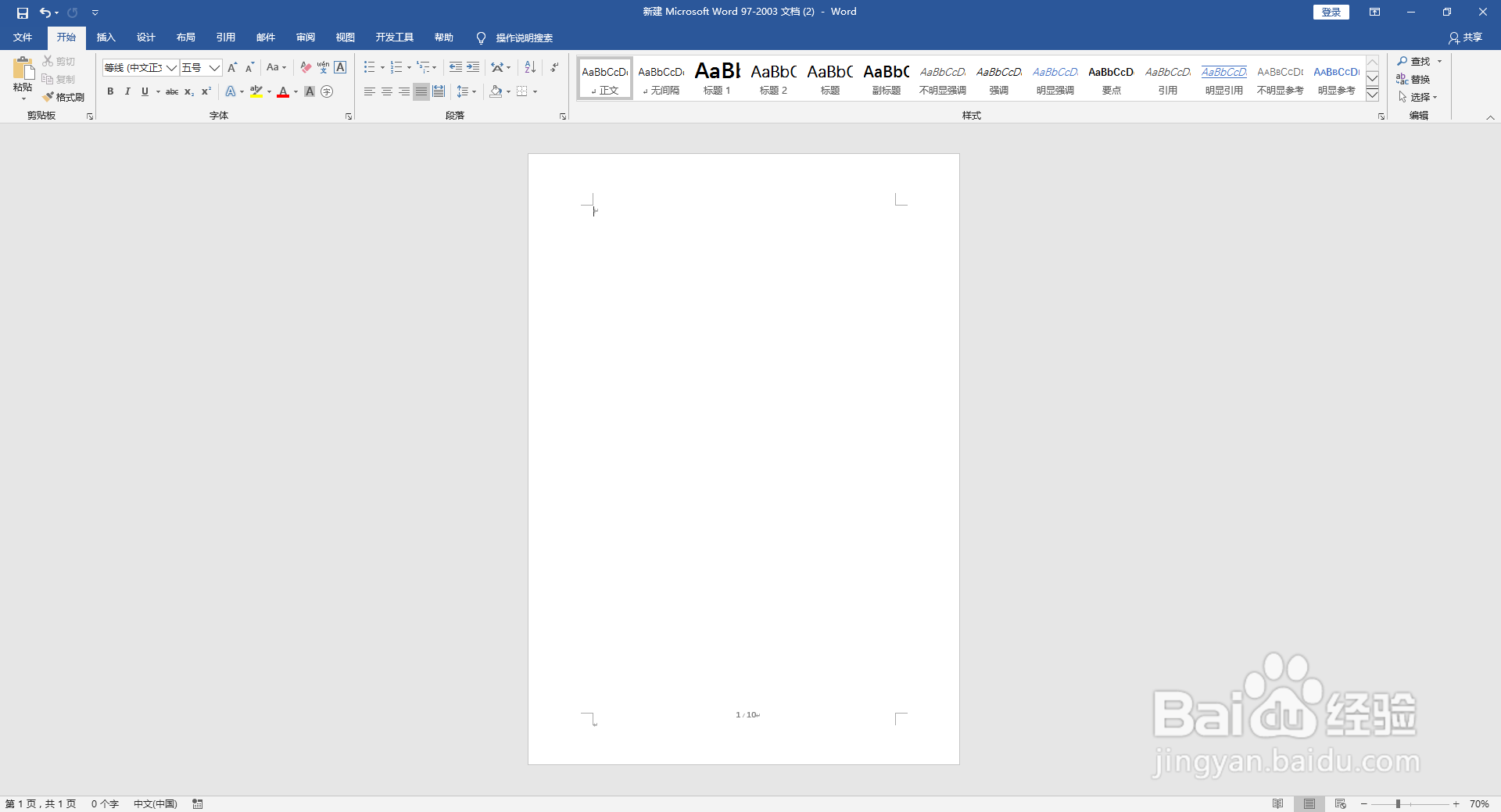
Task: Select the character border icon
Action: [x=339, y=67]
